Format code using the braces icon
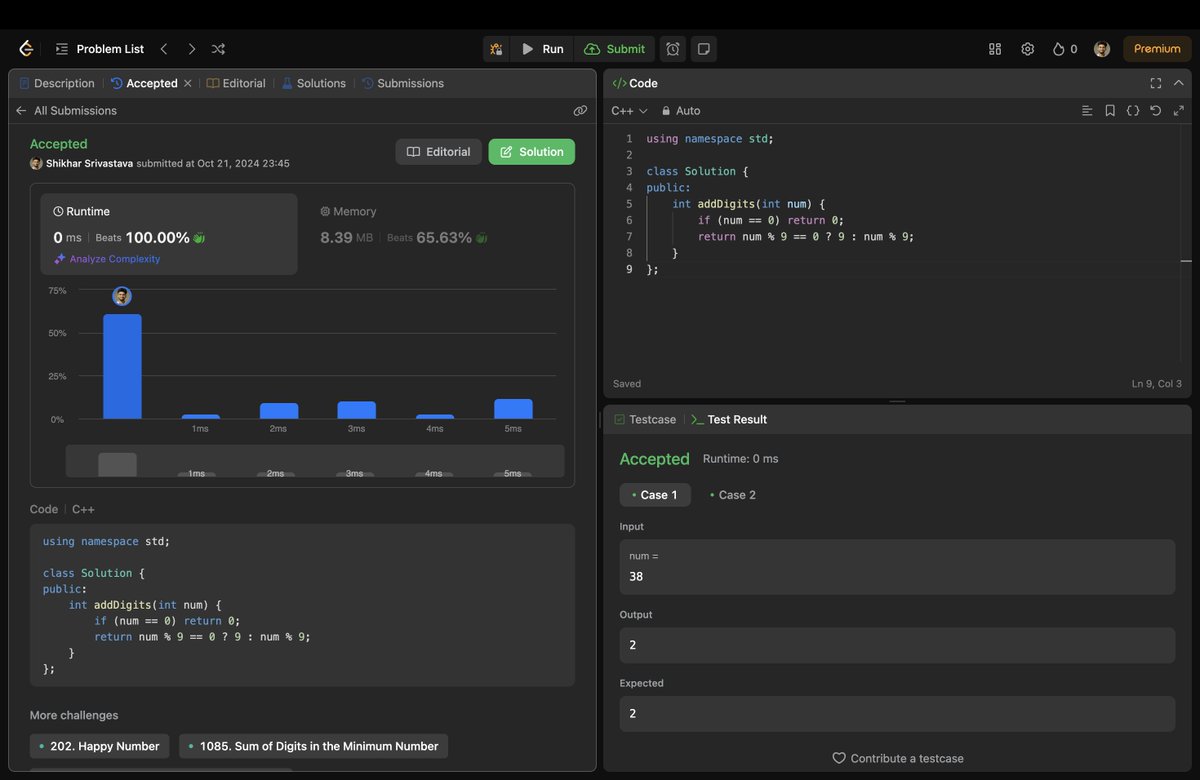 (1133, 111)
